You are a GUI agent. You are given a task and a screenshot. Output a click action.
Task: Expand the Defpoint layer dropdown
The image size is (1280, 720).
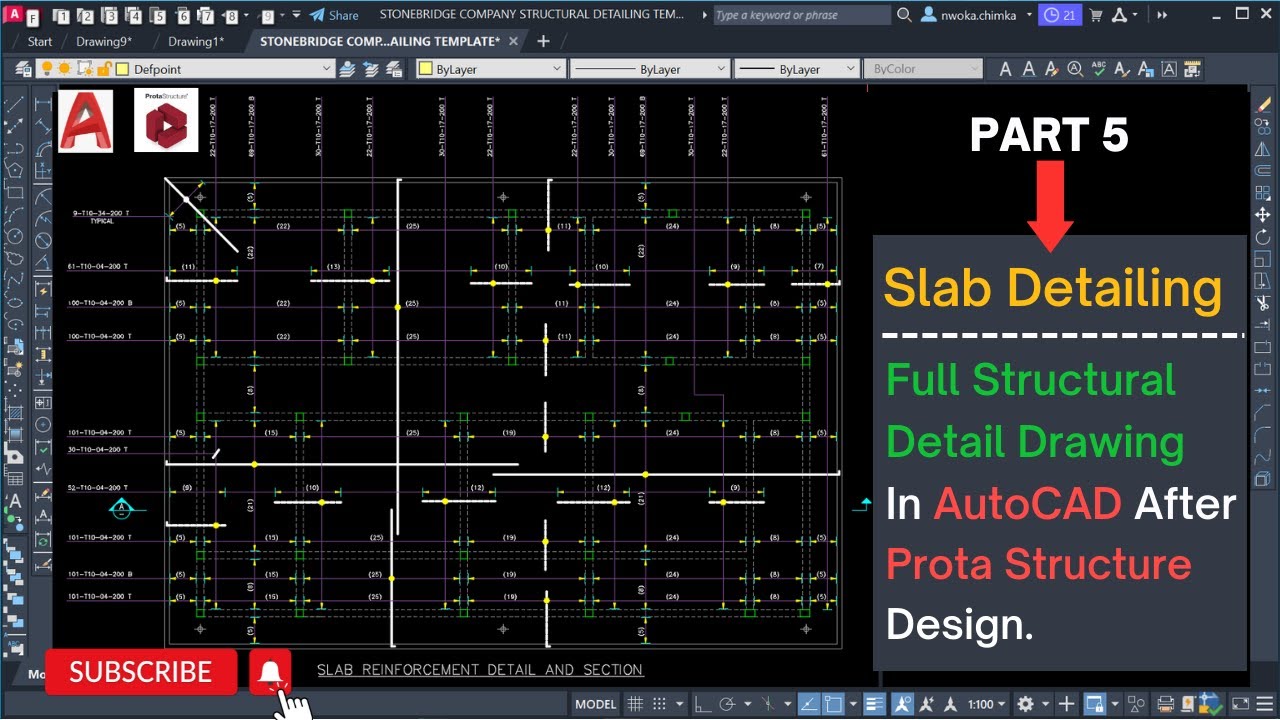325,69
